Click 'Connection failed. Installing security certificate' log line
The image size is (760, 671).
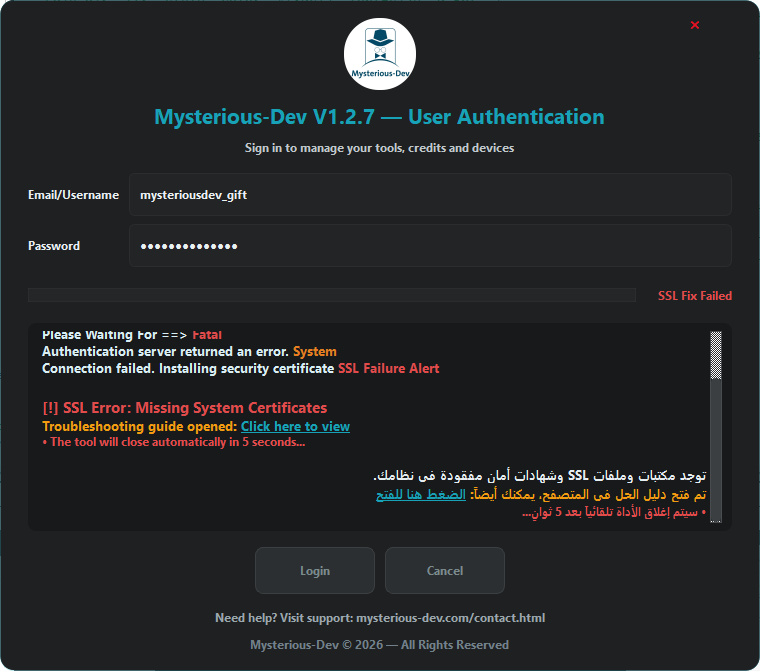tap(188, 368)
